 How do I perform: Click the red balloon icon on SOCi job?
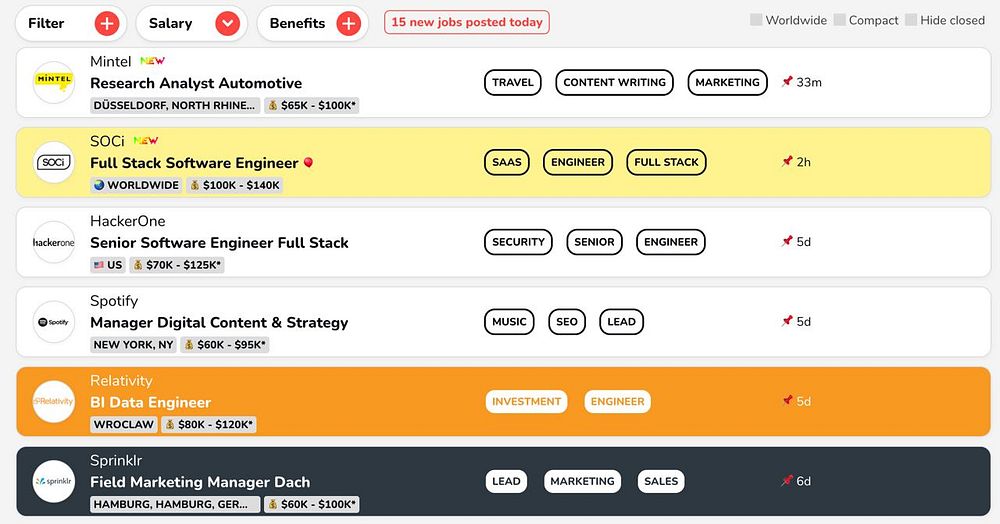(x=308, y=163)
